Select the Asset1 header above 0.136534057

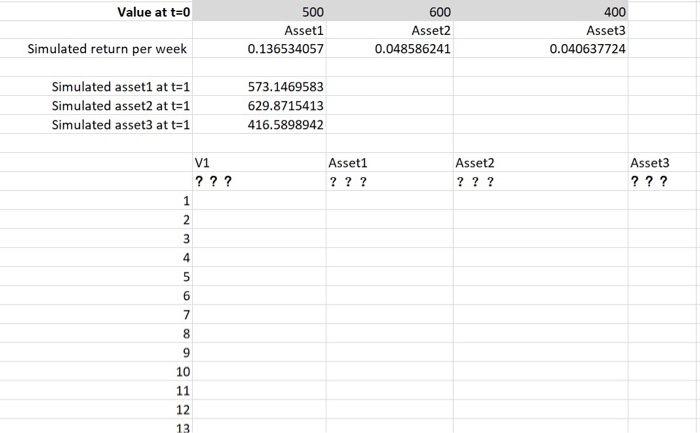pyautogui.click(x=259, y=30)
